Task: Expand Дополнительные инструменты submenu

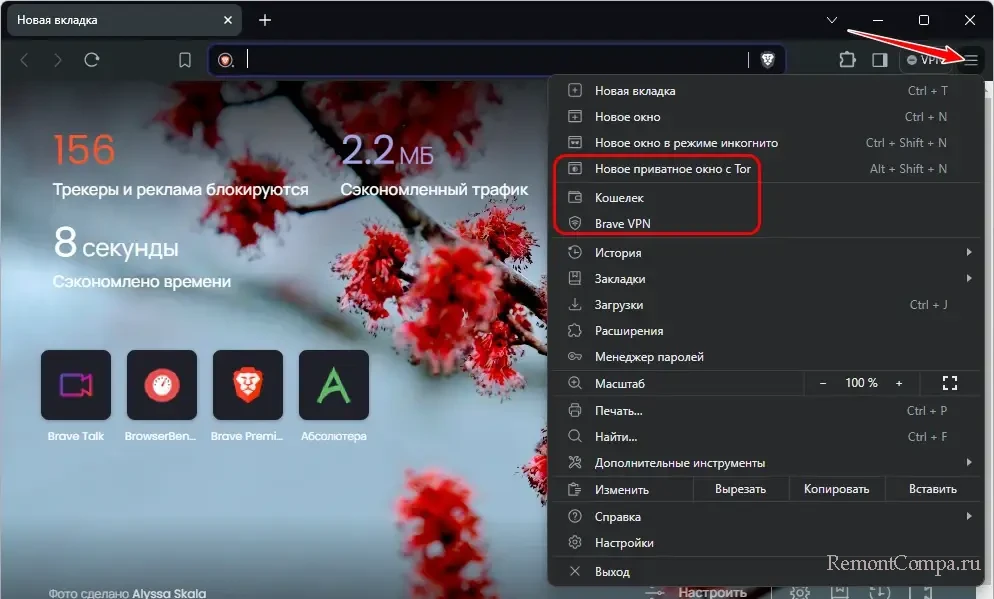Action: (x=760, y=463)
